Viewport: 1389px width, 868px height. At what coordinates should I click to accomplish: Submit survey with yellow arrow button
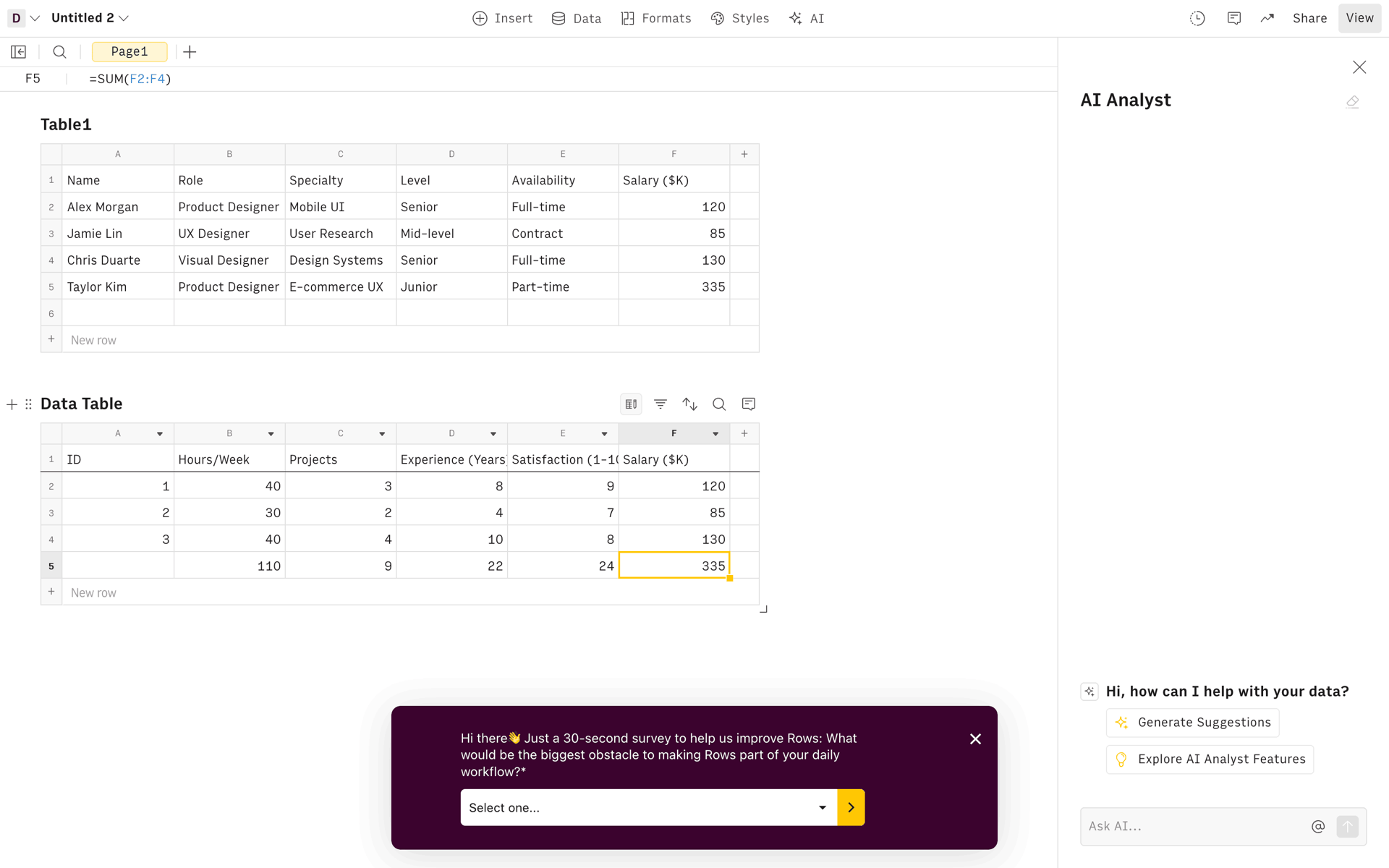pyautogui.click(x=851, y=807)
